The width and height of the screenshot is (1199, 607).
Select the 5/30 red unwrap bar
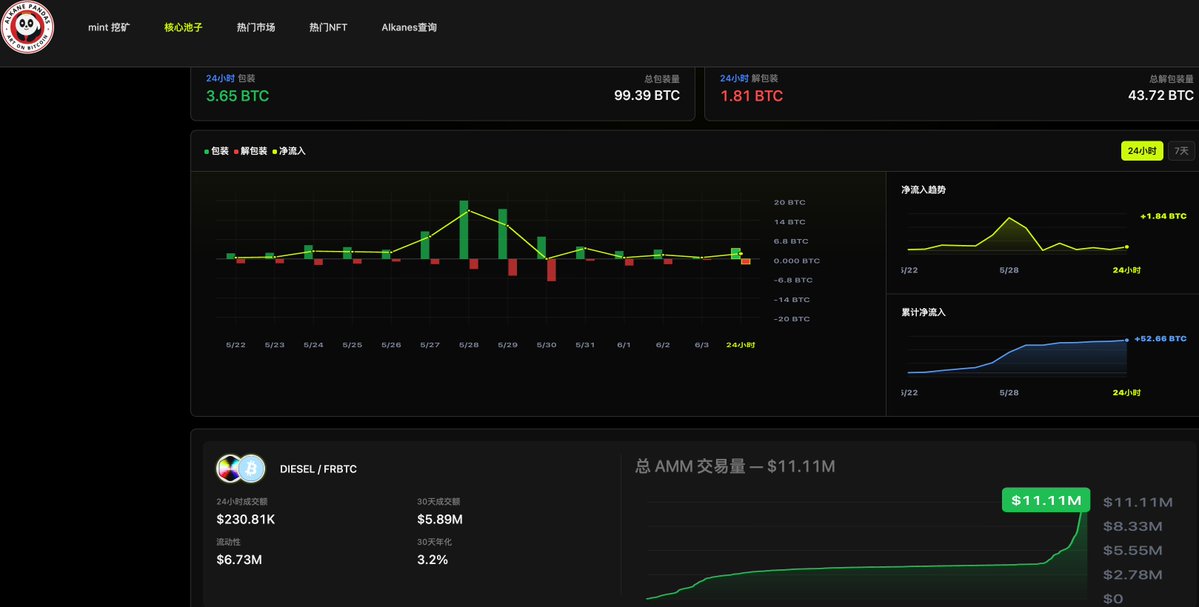point(551,270)
